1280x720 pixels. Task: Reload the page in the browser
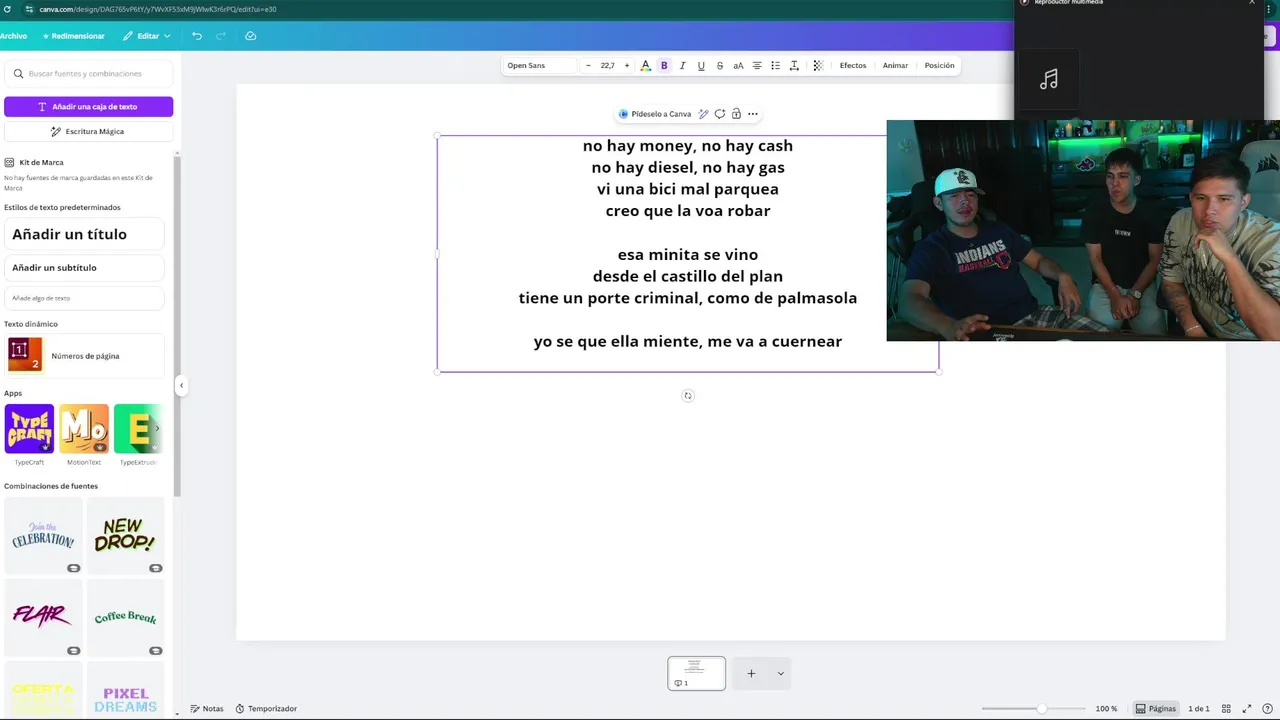(x=7, y=9)
